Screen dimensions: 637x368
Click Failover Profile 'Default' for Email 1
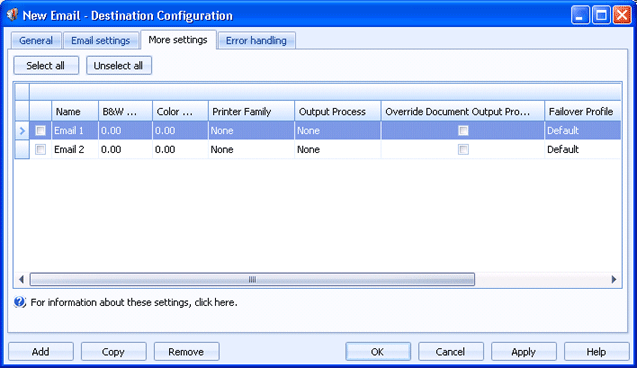583,131
